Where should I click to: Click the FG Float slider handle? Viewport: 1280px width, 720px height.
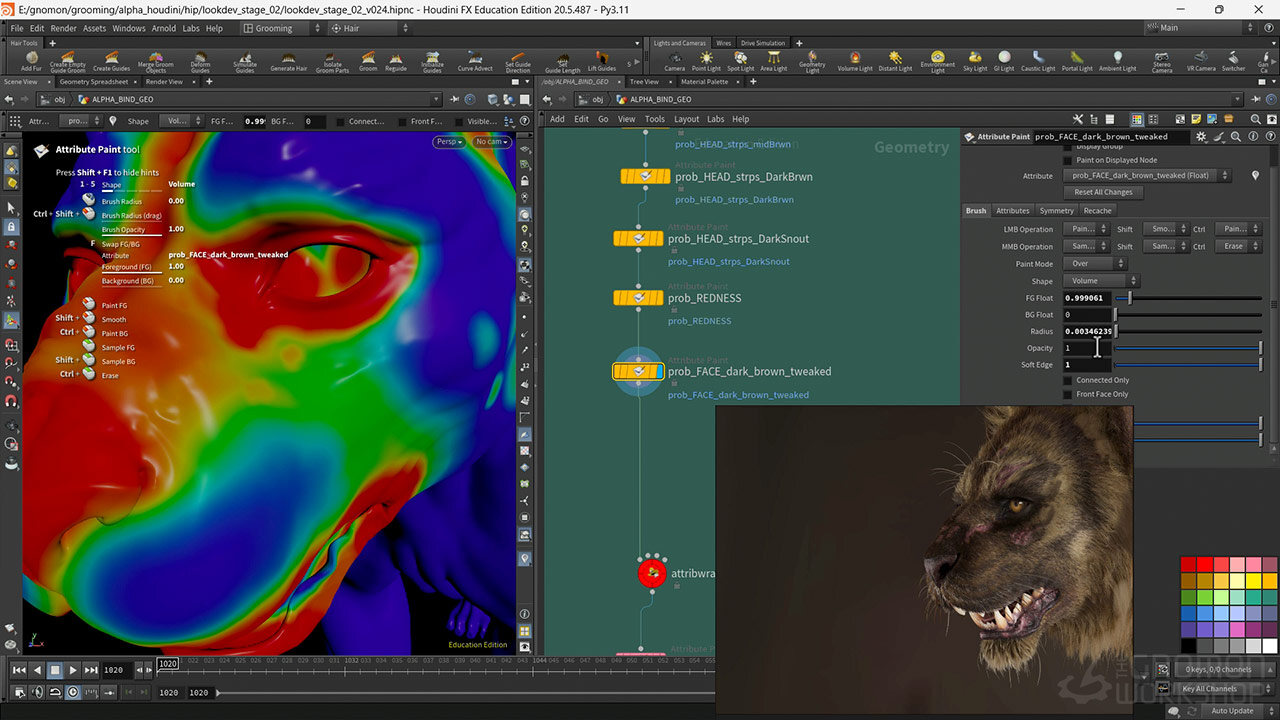coord(1130,298)
